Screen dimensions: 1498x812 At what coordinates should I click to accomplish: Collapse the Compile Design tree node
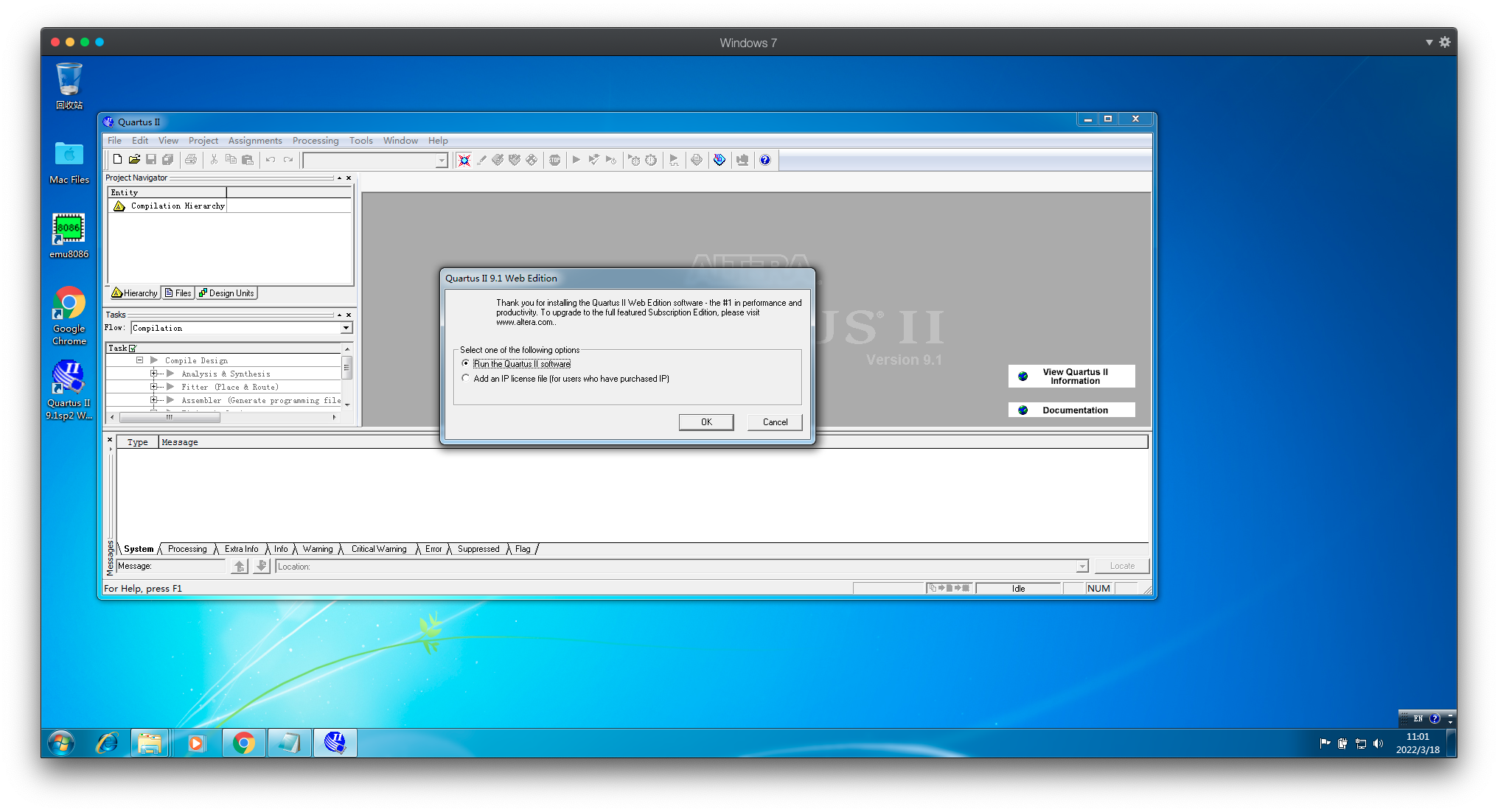click(x=139, y=360)
